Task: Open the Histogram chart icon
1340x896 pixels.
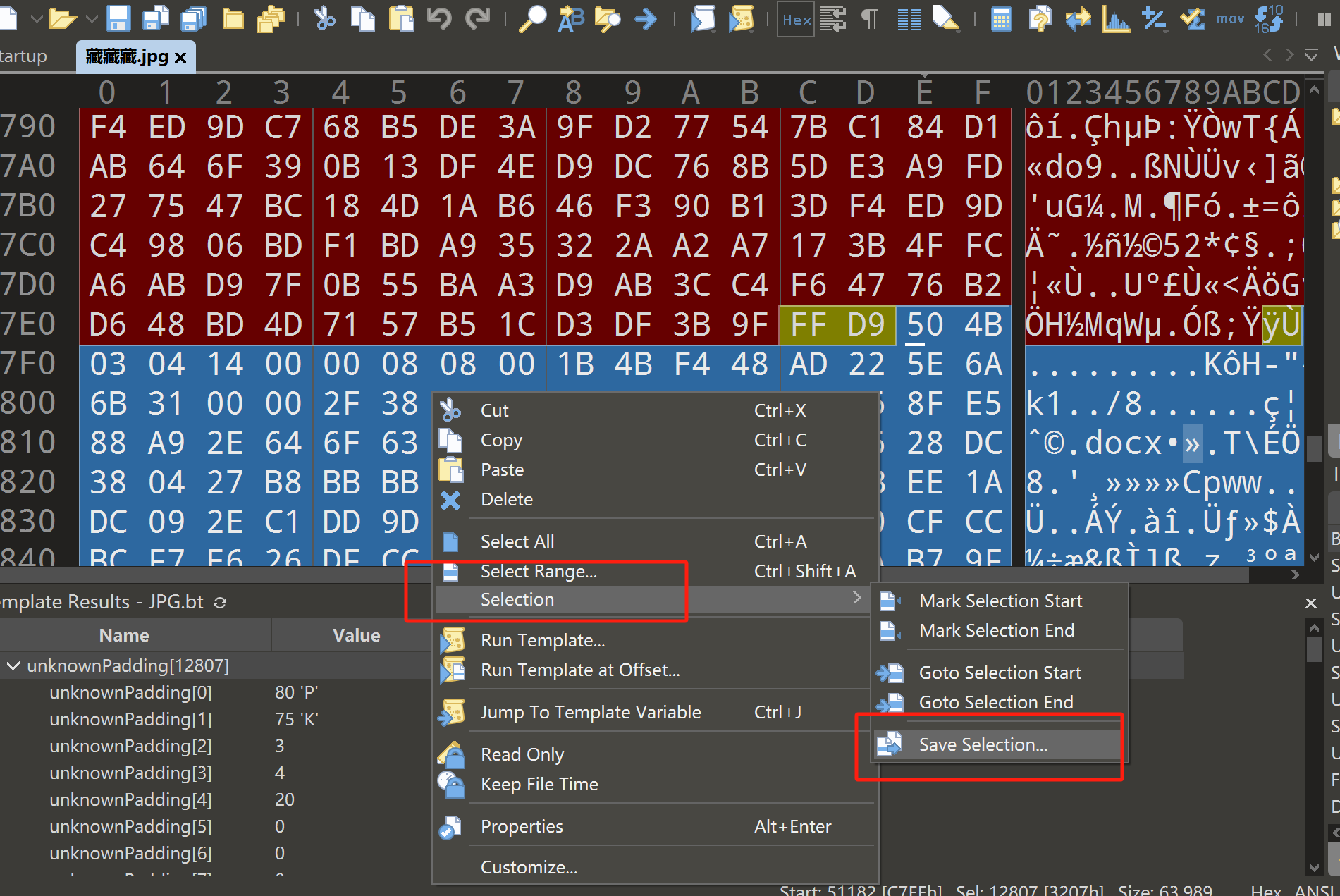Action: coord(1116,19)
